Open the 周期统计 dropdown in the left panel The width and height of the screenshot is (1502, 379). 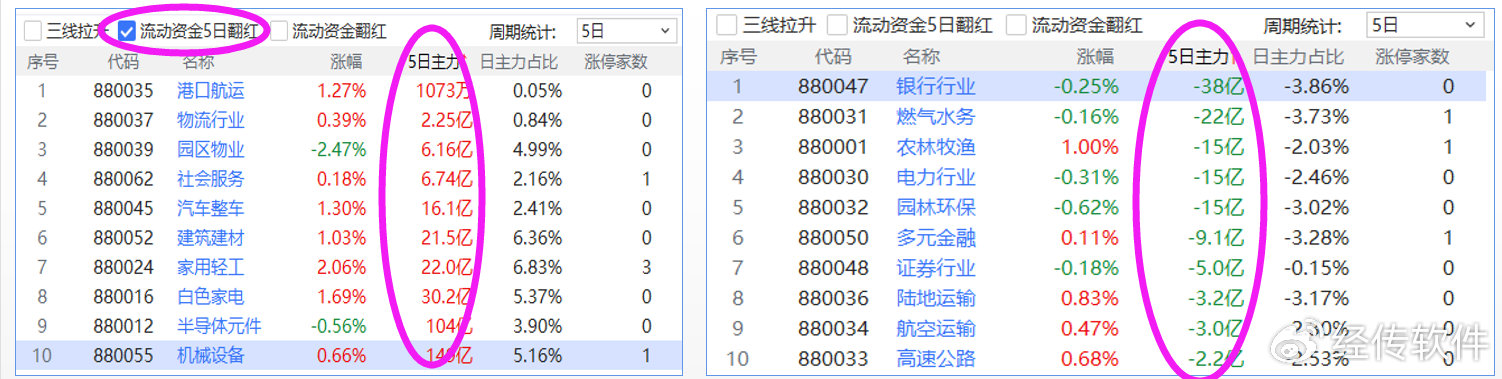[x=626, y=31]
